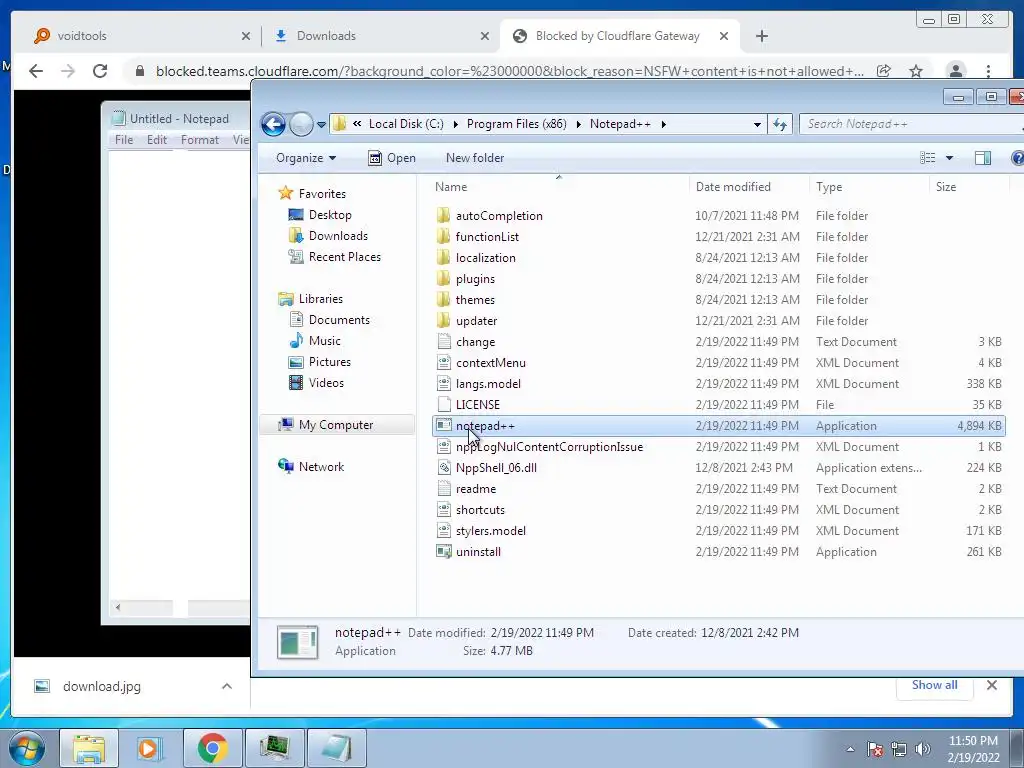
Task: Select the autoCompletion folder icon
Action: (443, 216)
